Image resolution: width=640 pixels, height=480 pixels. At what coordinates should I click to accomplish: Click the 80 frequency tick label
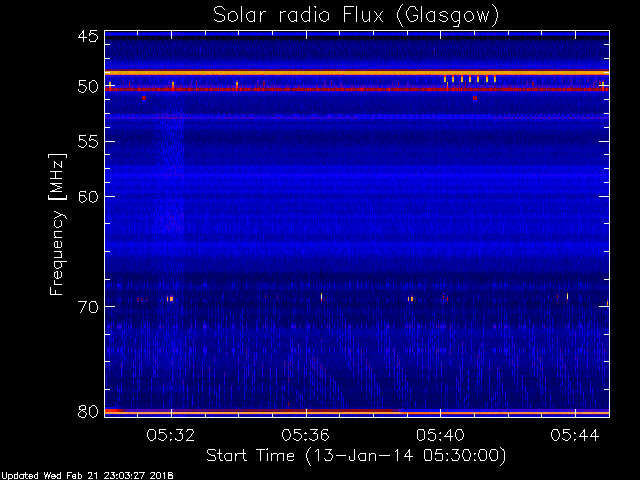pos(88,411)
